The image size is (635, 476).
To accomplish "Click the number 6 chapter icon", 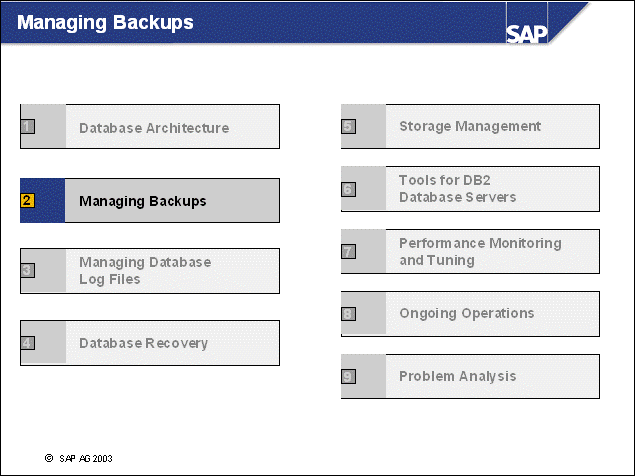I will point(348,189).
